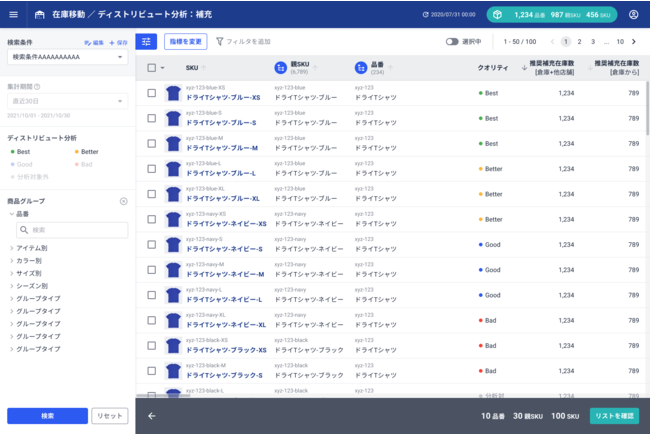
Task: Open the 検索条件 dropdown
Action: click(67, 57)
